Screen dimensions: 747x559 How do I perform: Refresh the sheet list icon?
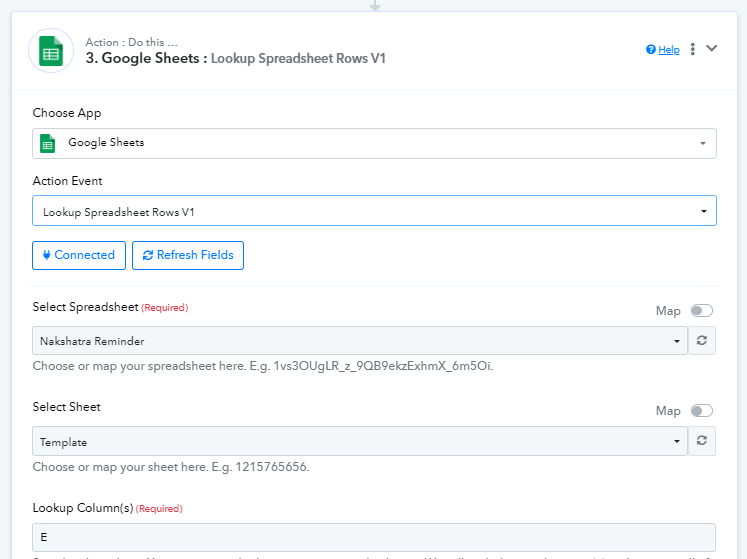click(x=702, y=441)
